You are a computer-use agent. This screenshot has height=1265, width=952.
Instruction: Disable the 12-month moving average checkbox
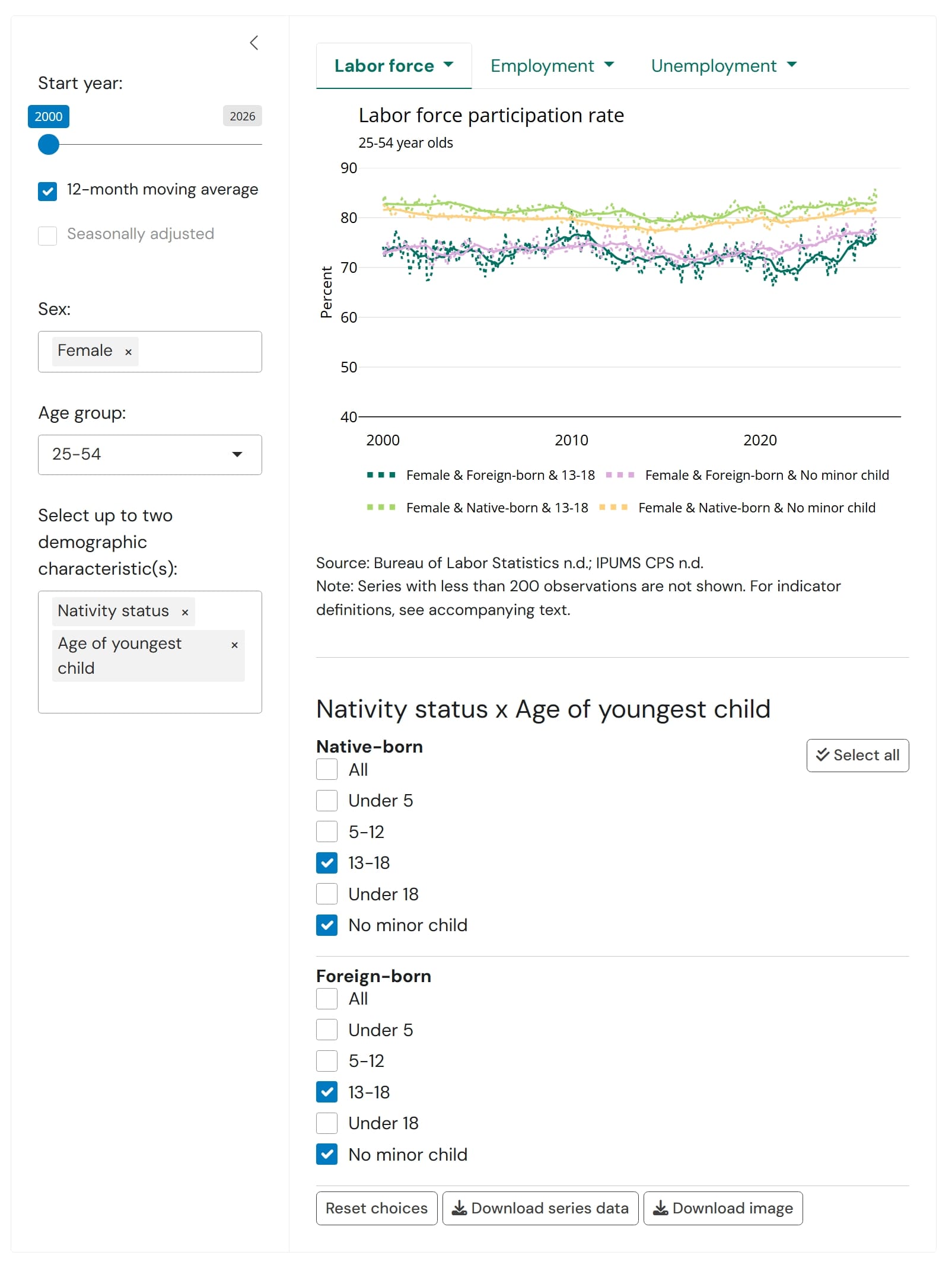click(x=47, y=191)
